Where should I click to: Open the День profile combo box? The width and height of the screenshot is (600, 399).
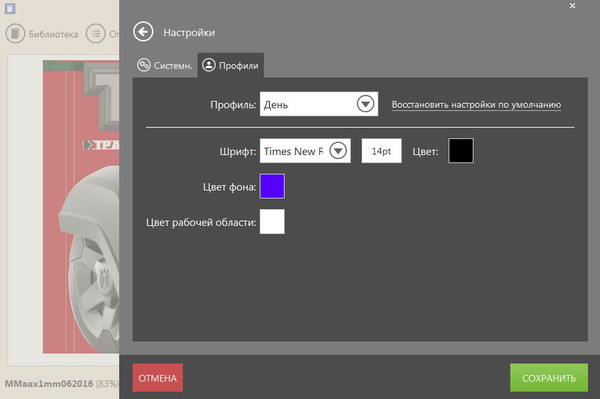tap(319, 104)
